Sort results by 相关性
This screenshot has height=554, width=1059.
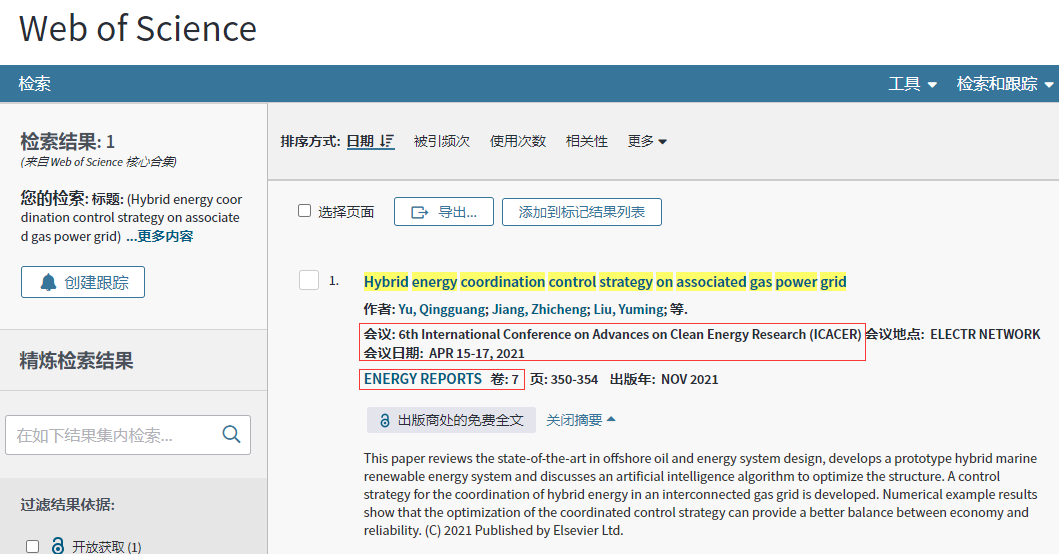coord(586,141)
